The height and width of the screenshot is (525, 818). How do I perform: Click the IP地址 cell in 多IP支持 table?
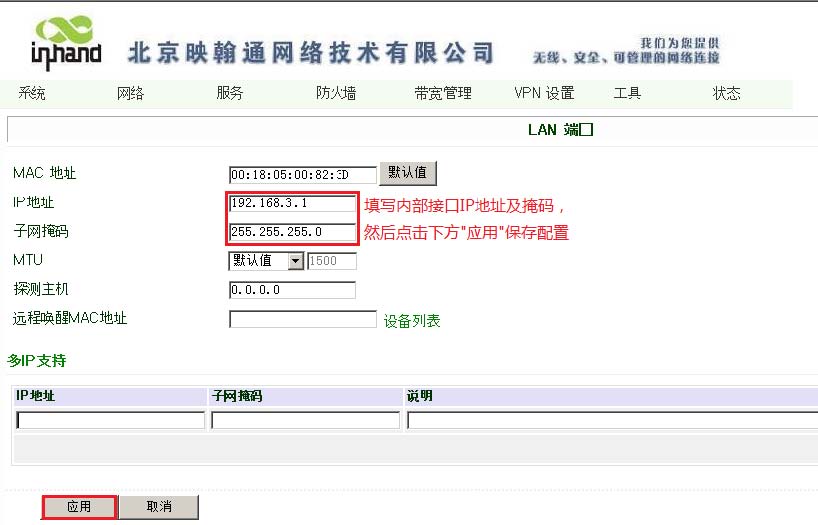pyautogui.click(x=110, y=421)
